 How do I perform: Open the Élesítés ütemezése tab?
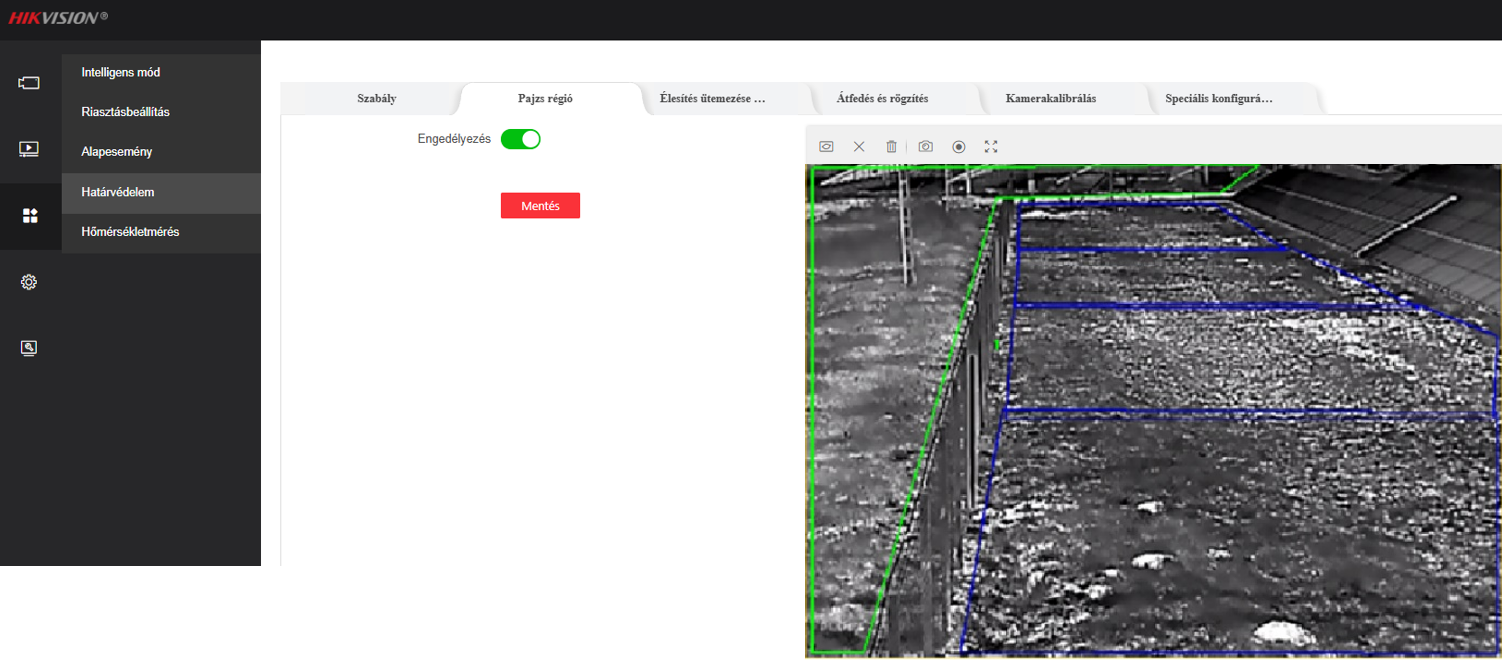click(x=713, y=99)
